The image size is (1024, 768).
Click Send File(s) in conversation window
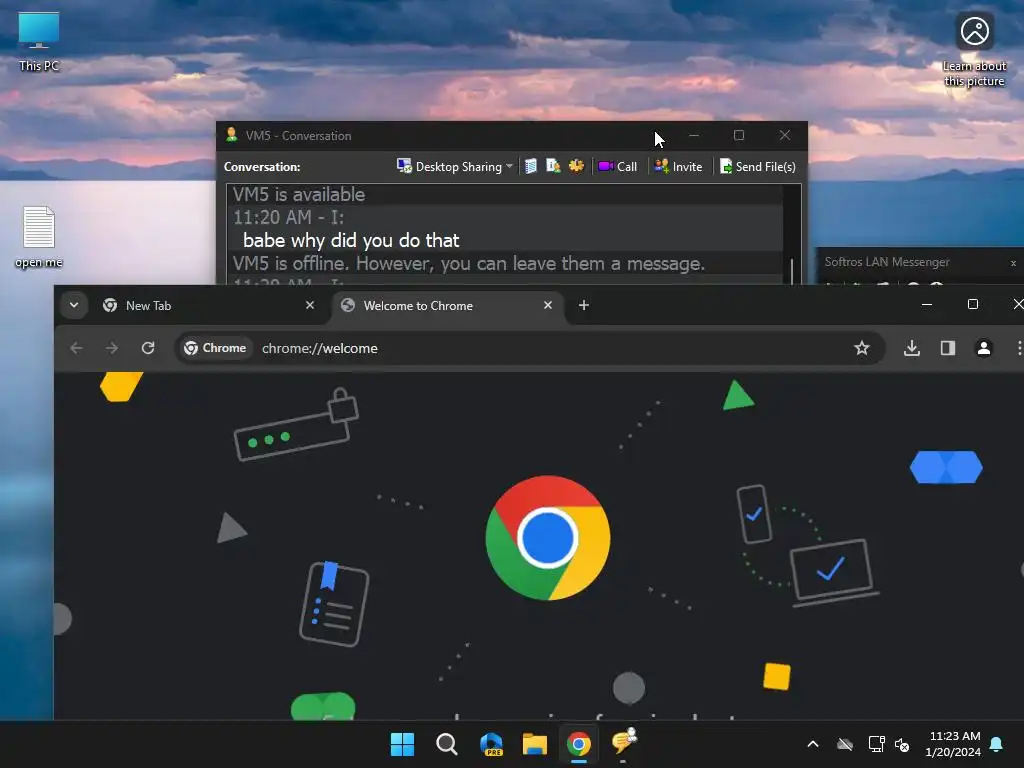(758, 167)
